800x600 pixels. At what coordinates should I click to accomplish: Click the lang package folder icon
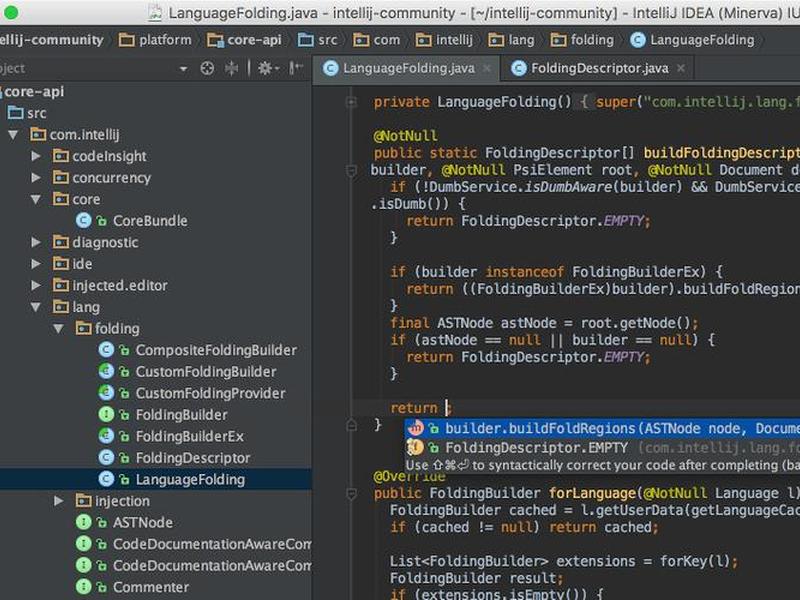[x=61, y=307]
